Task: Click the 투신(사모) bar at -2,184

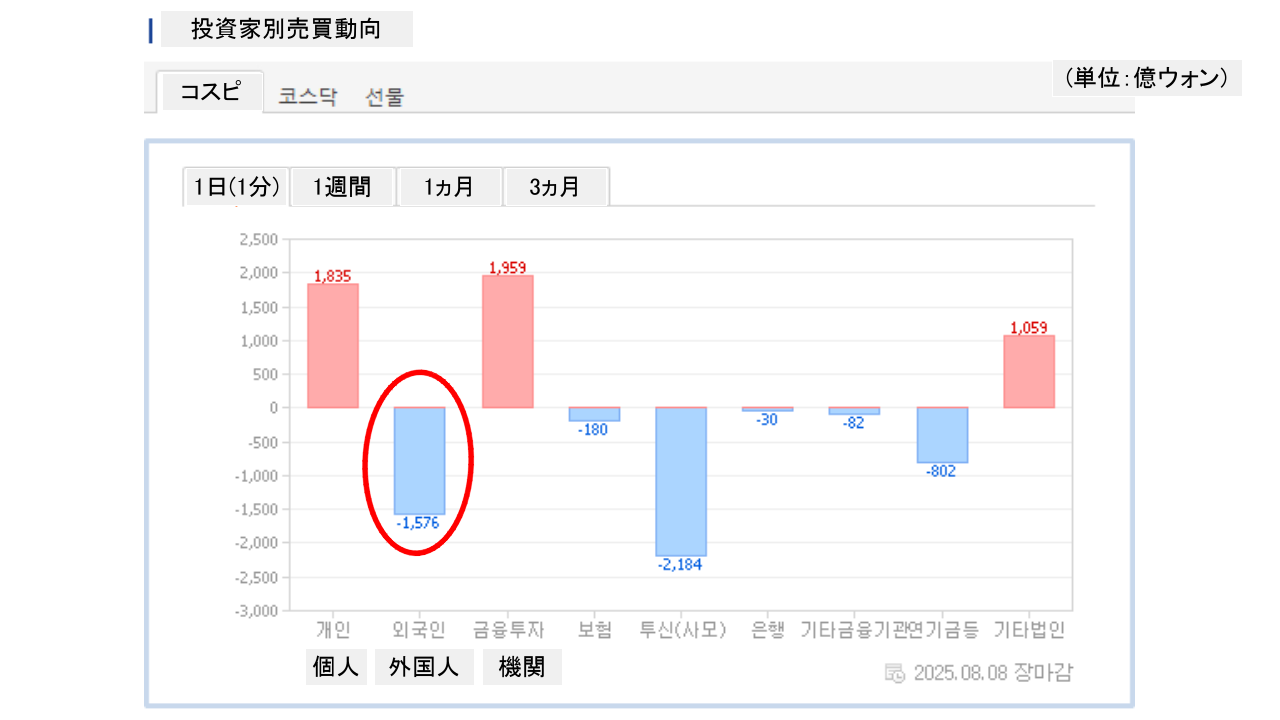Action: tap(681, 481)
